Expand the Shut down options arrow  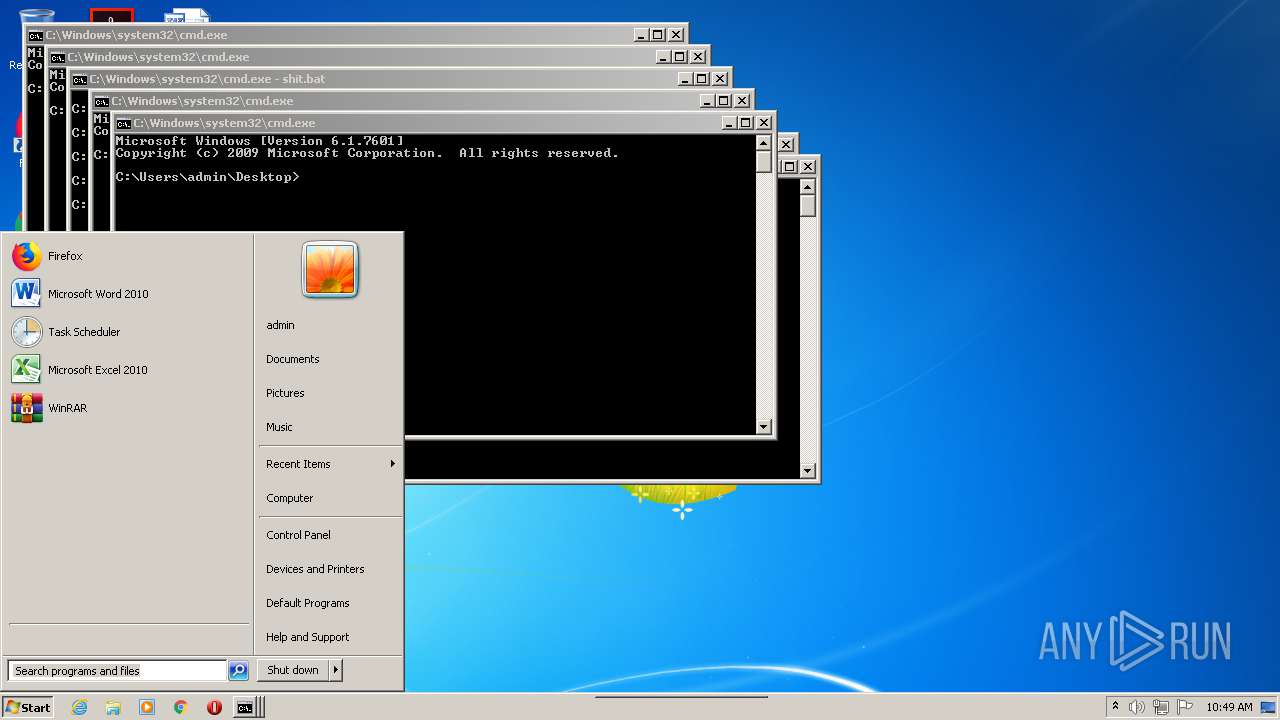336,670
